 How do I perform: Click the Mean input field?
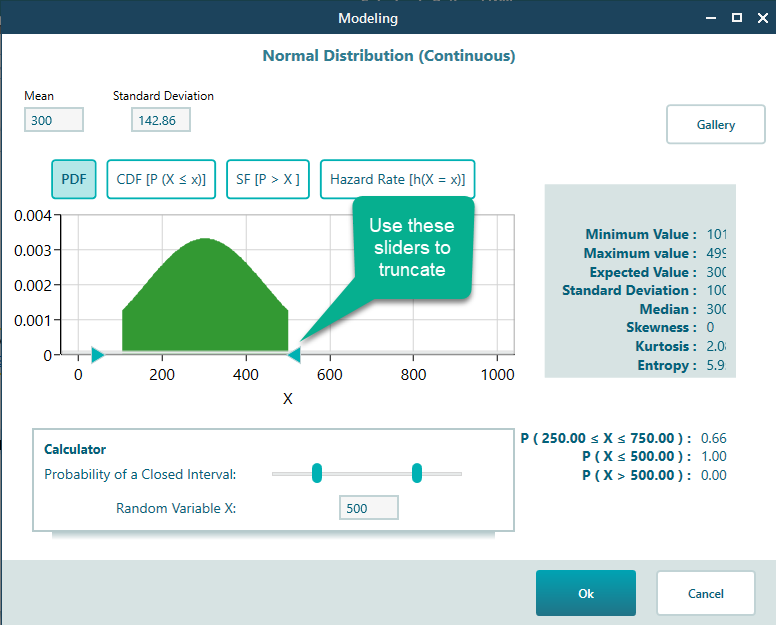click(x=54, y=120)
